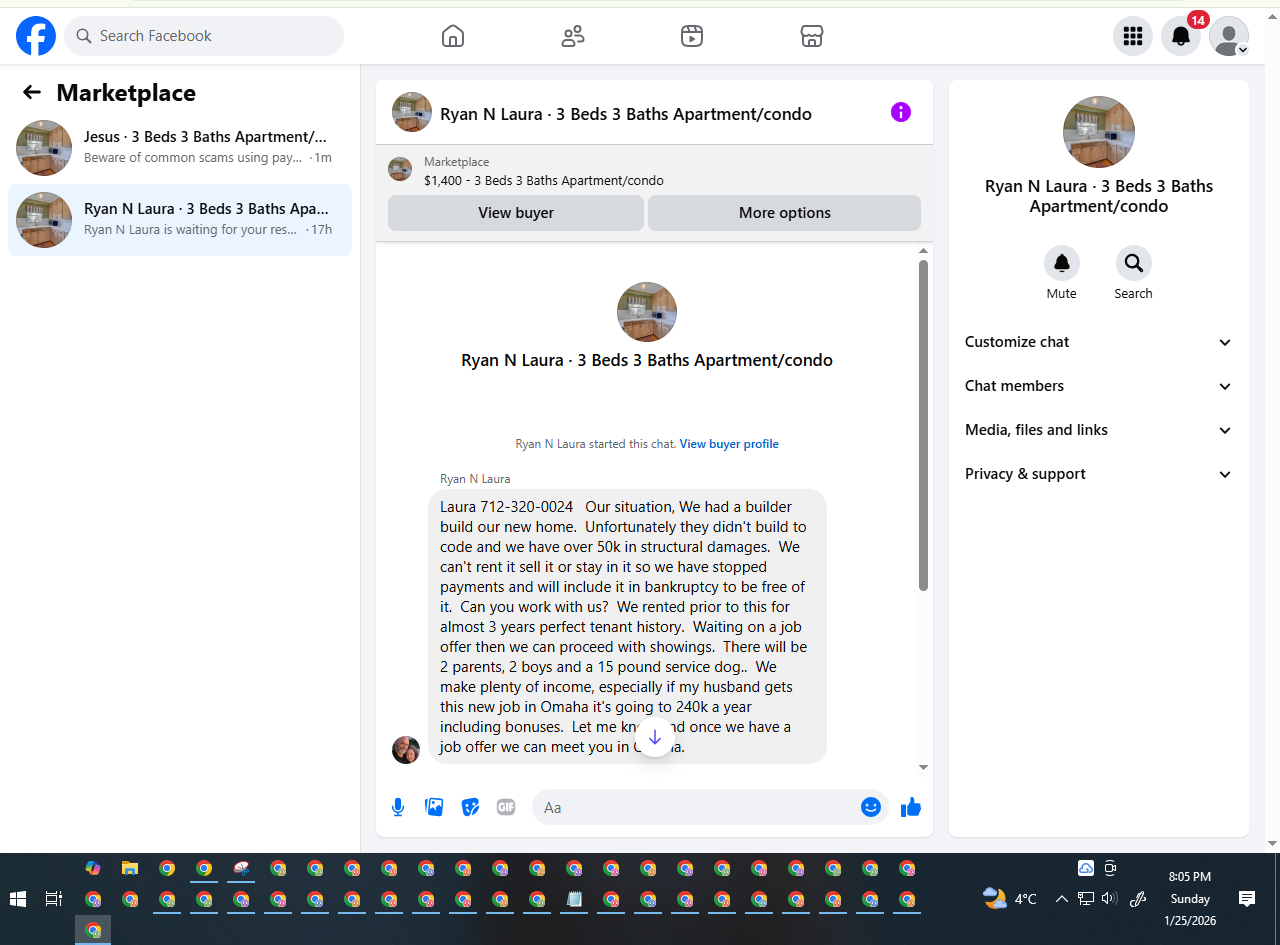Choose a sticker with the sticker icon
The image size is (1280, 945).
pos(470,807)
